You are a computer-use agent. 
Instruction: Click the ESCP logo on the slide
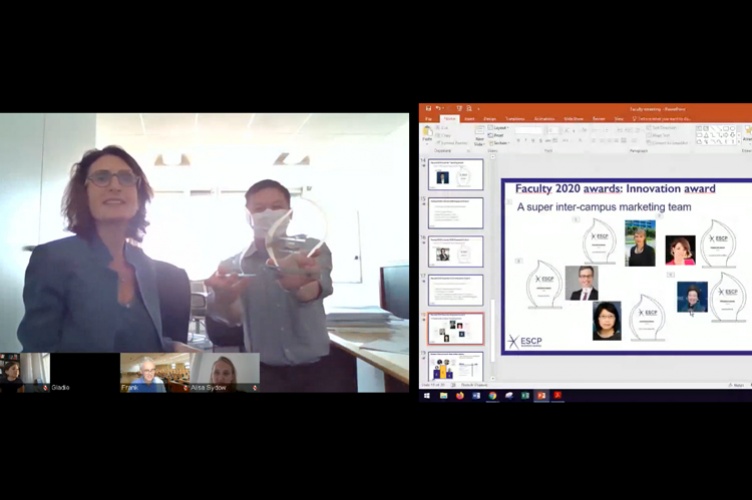tap(525, 341)
